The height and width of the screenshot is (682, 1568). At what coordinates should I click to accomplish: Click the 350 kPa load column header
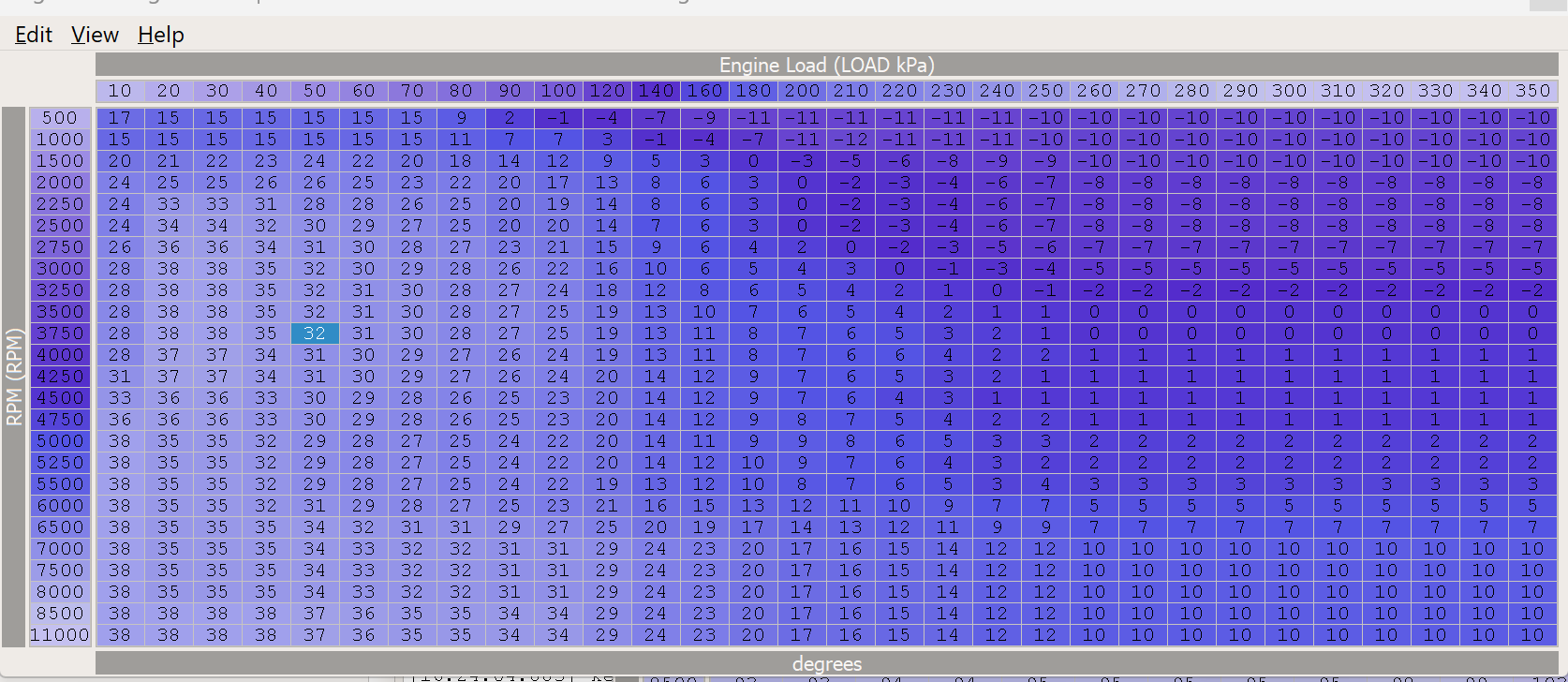[x=1532, y=91]
